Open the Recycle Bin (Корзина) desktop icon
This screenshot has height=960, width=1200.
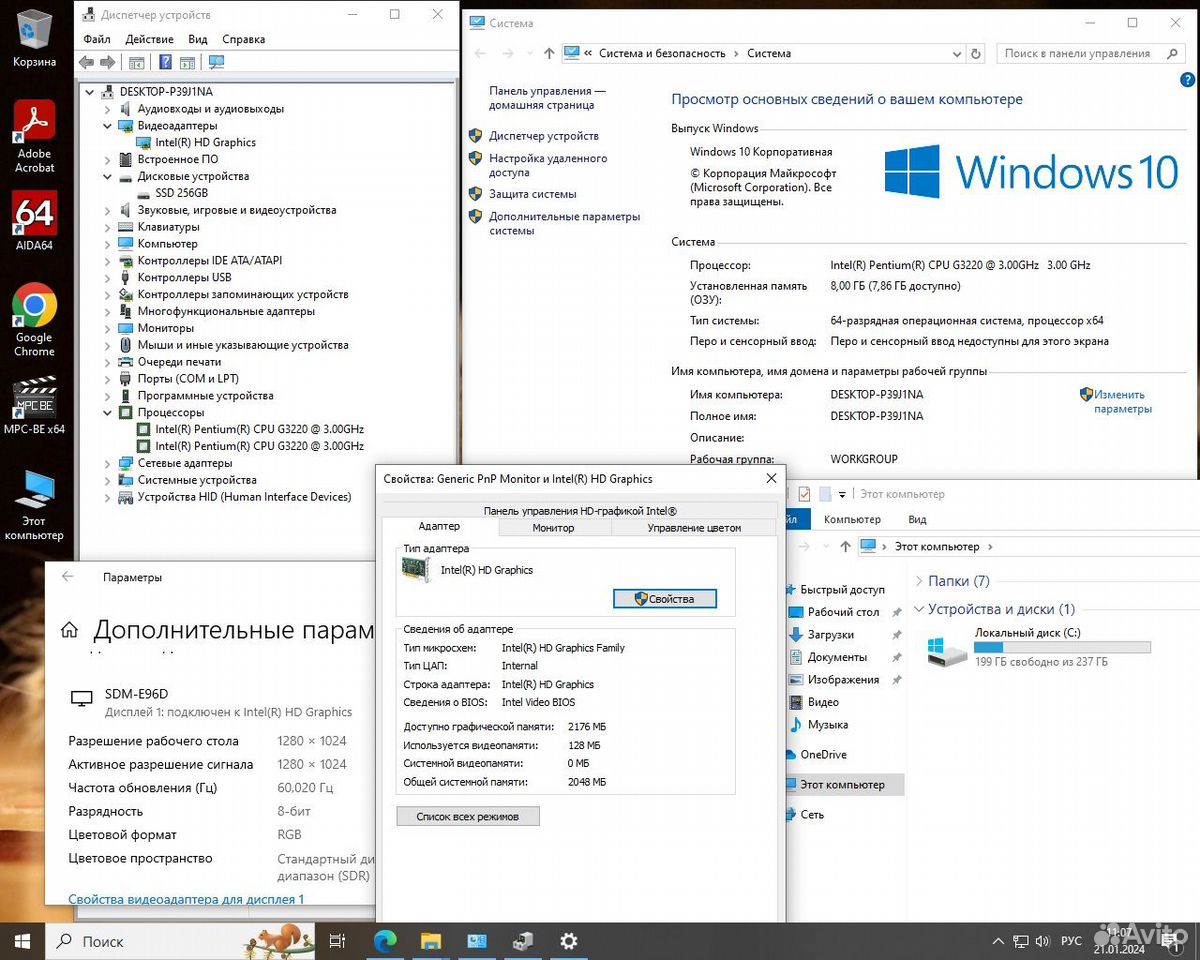34,38
